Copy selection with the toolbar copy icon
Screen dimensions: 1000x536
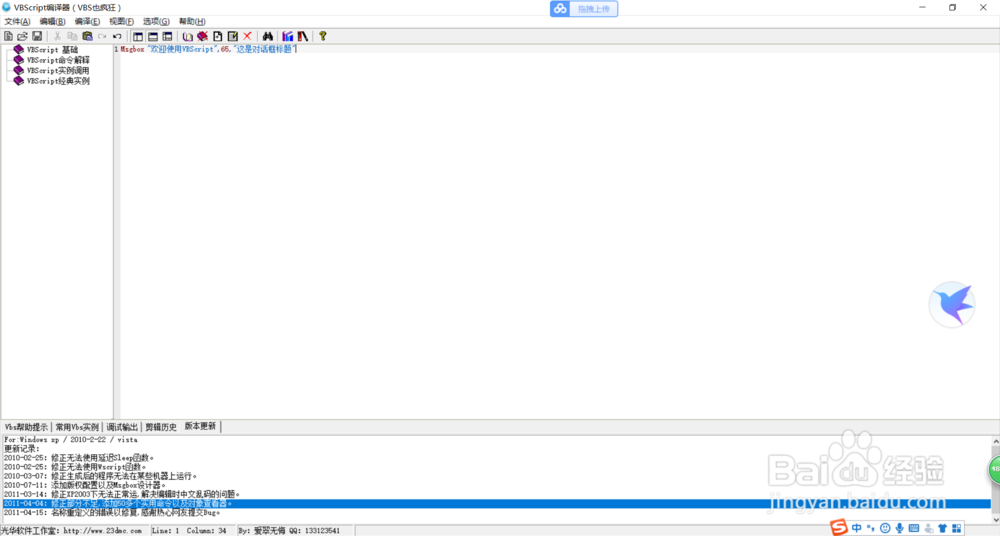click(72, 36)
